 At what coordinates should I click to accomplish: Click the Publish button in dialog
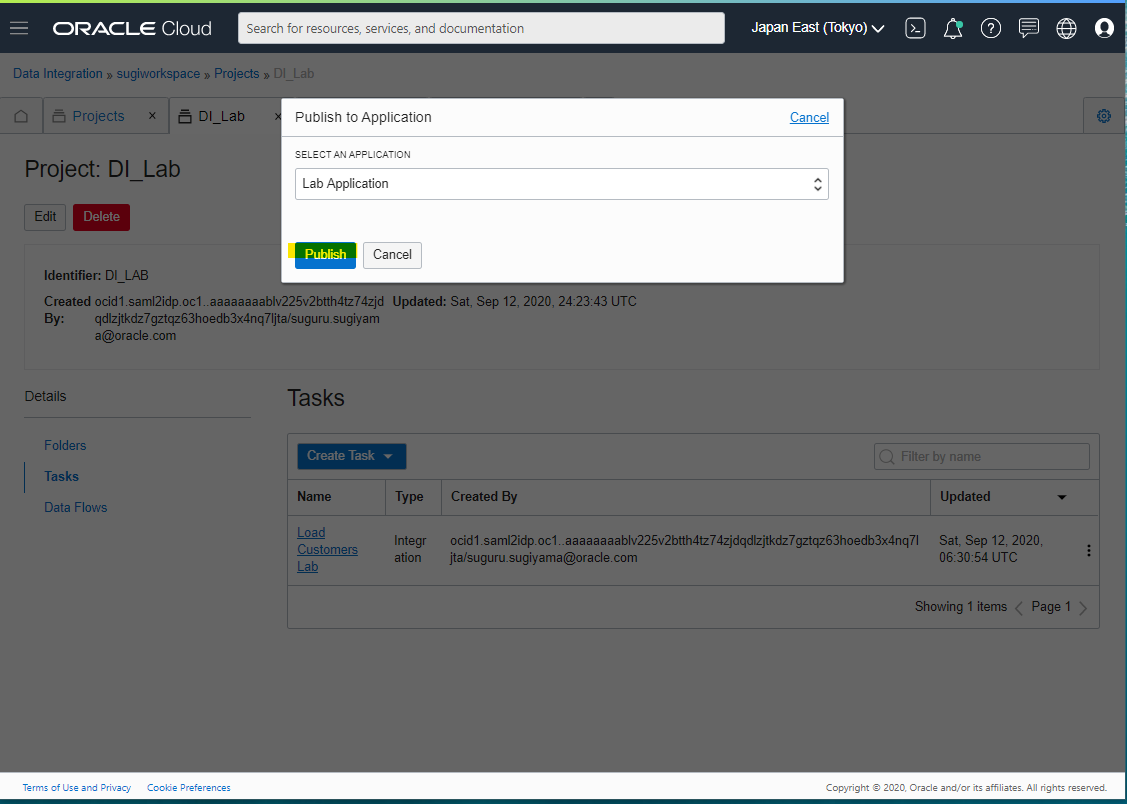coord(325,255)
